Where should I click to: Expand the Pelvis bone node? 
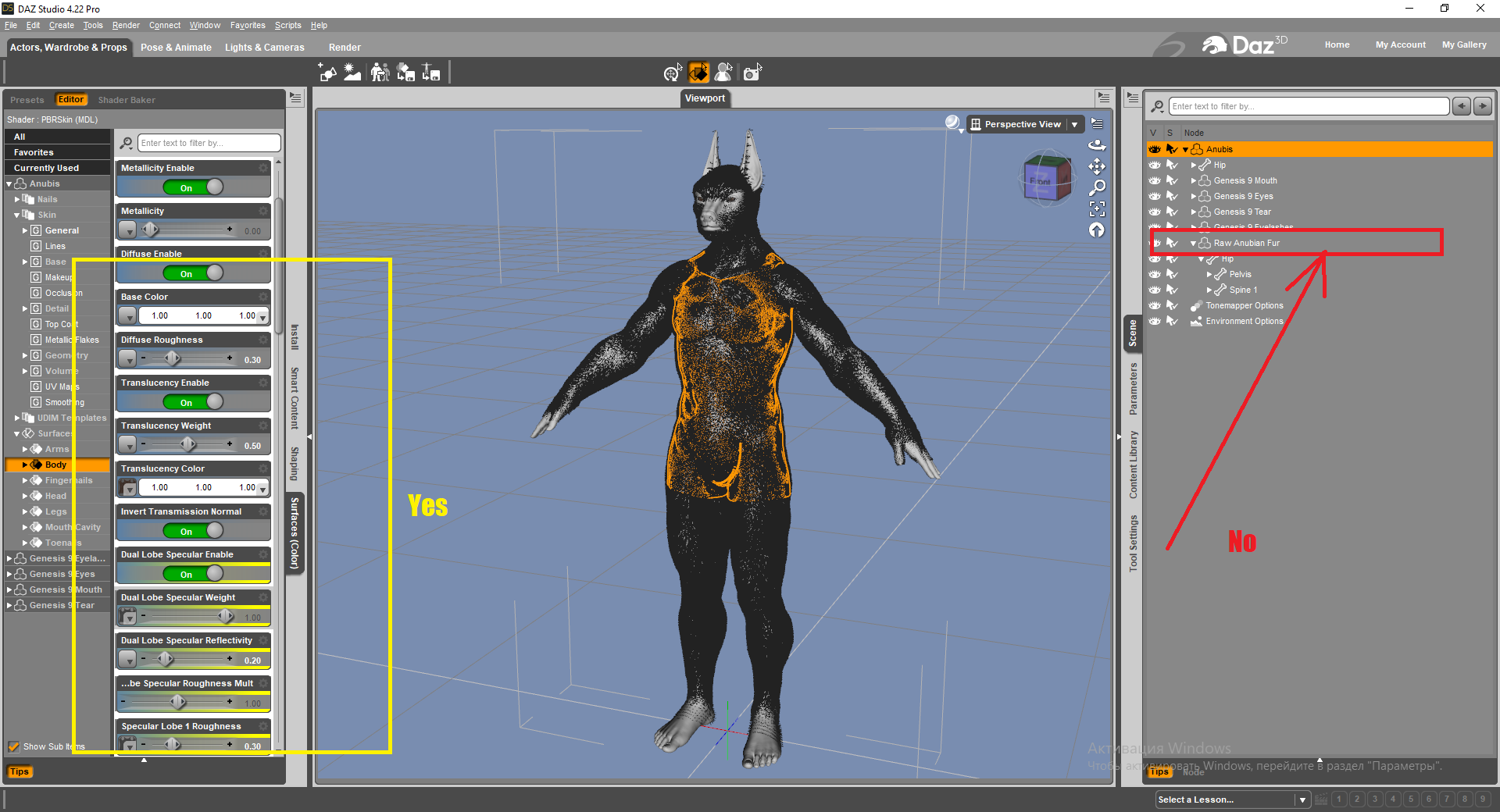tap(1209, 274)
